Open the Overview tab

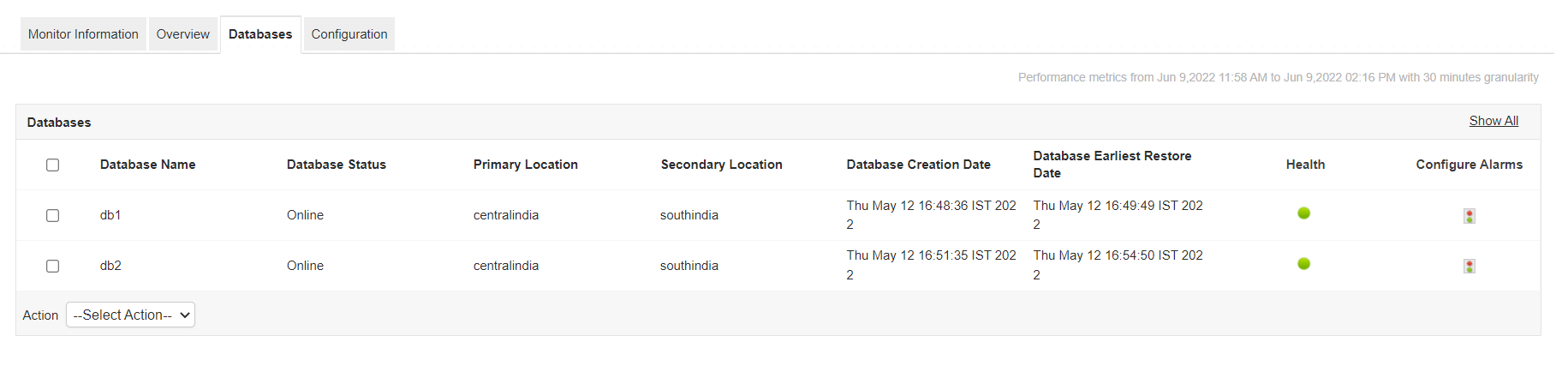tap(182, 34)
